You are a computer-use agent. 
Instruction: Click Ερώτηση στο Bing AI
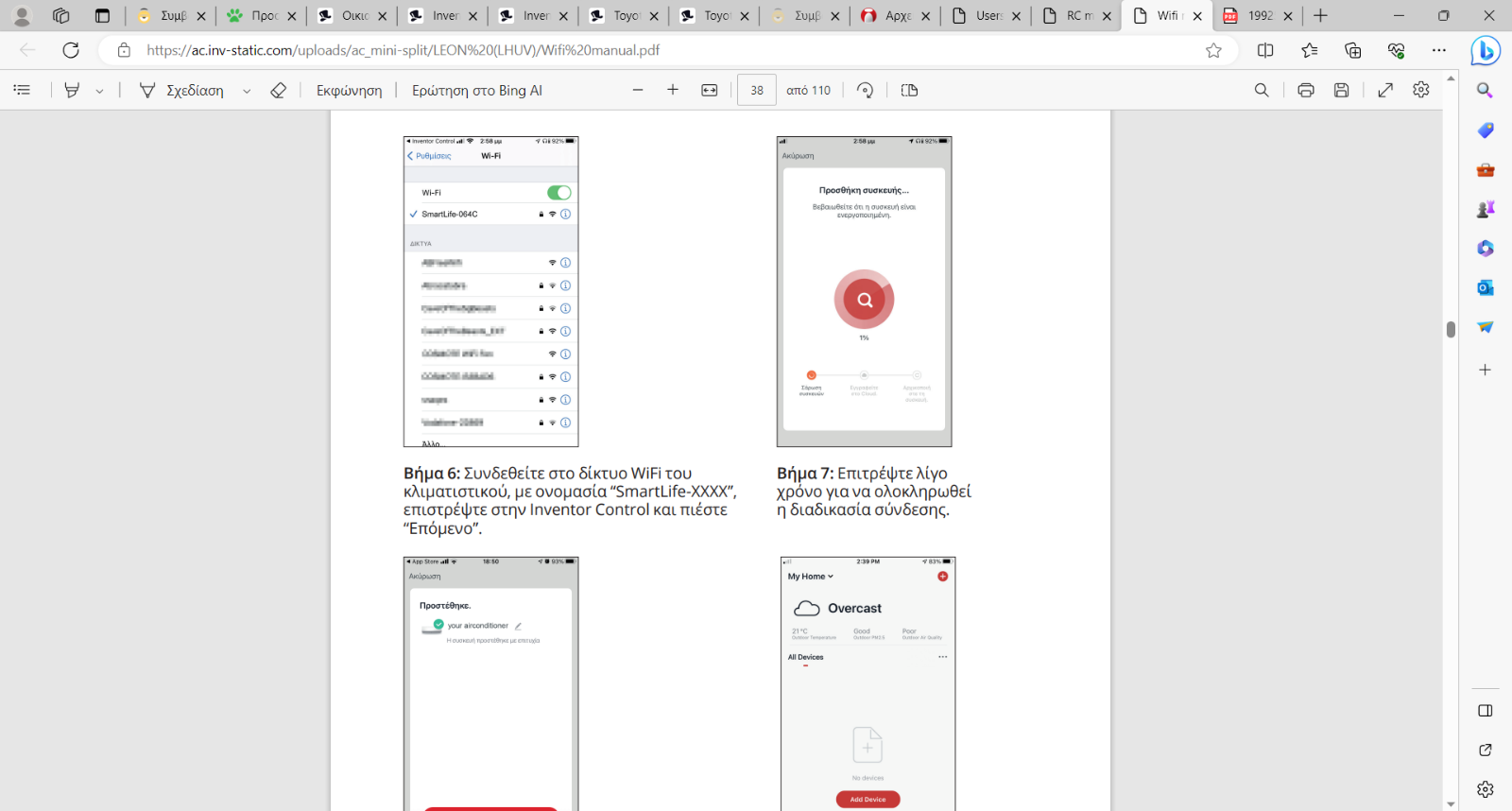pos(477,90)
